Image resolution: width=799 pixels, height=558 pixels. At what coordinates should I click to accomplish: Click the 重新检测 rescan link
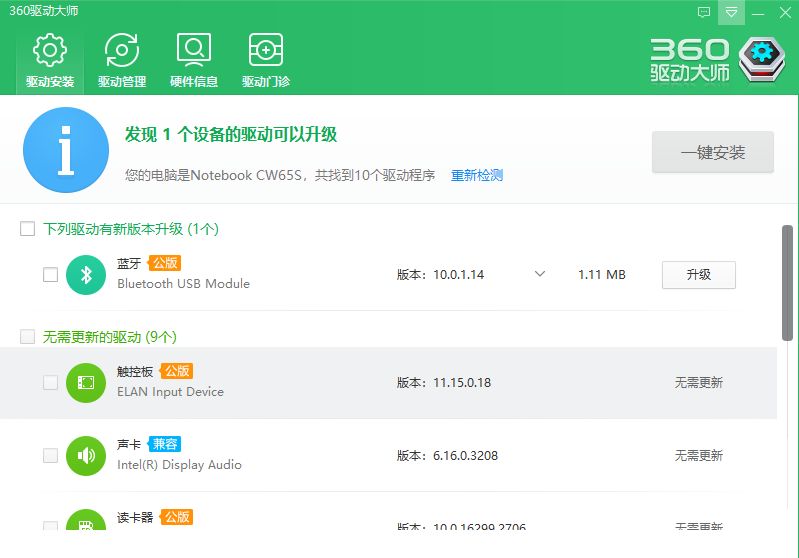point(476,175)
